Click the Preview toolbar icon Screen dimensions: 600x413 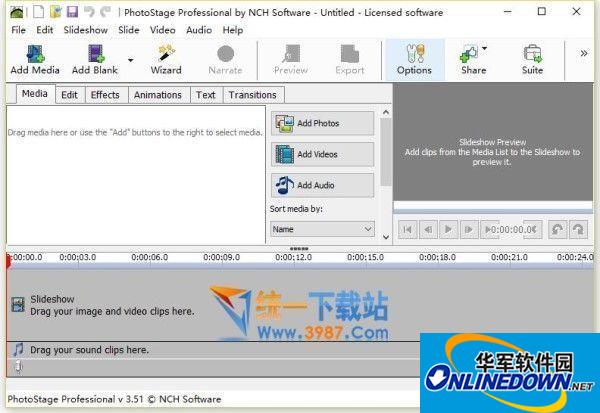click(x=291, y=59)
